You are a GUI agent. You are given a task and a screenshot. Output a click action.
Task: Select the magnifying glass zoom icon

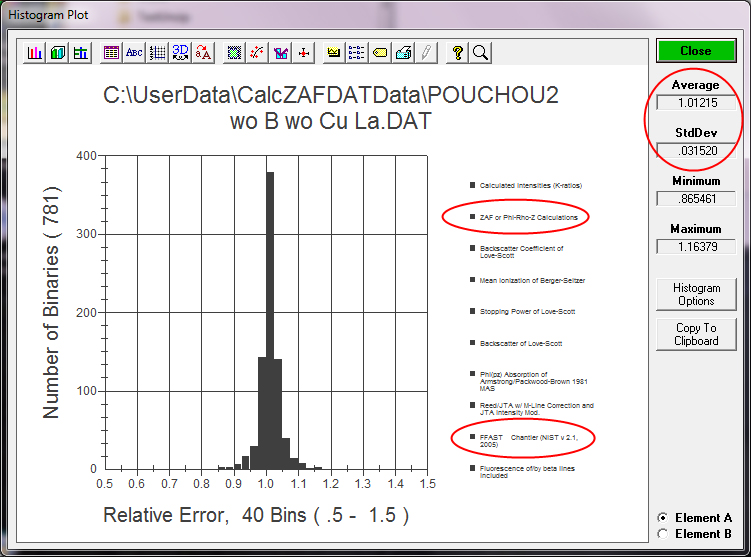pos(480,52)
